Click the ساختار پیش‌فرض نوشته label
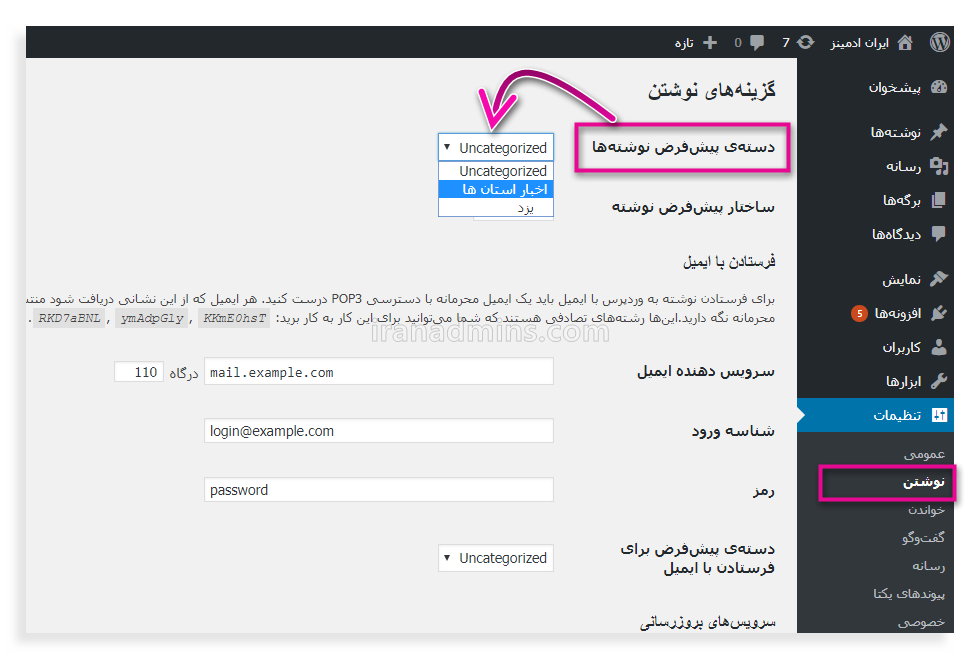The width and height of the screenshot is (980, 659). click(693, 207)
